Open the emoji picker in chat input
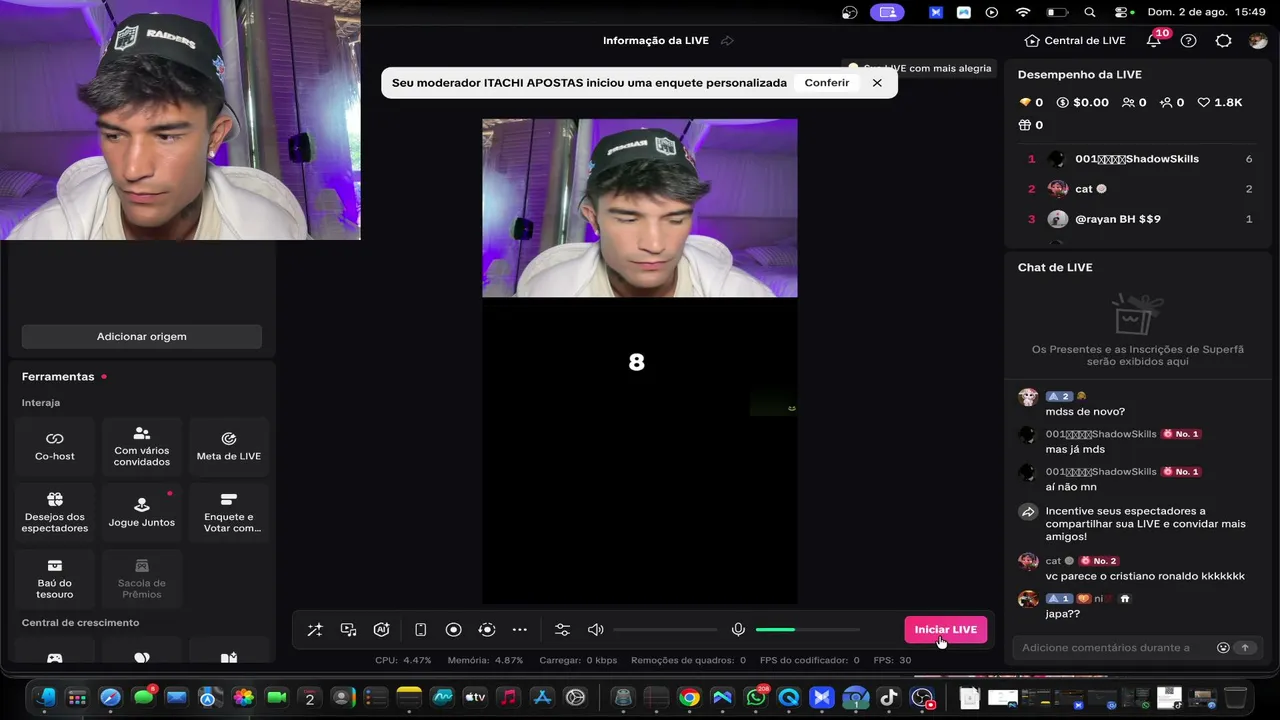The image size is (1280, 720). pyautogui.click(x=1223, y=648)
